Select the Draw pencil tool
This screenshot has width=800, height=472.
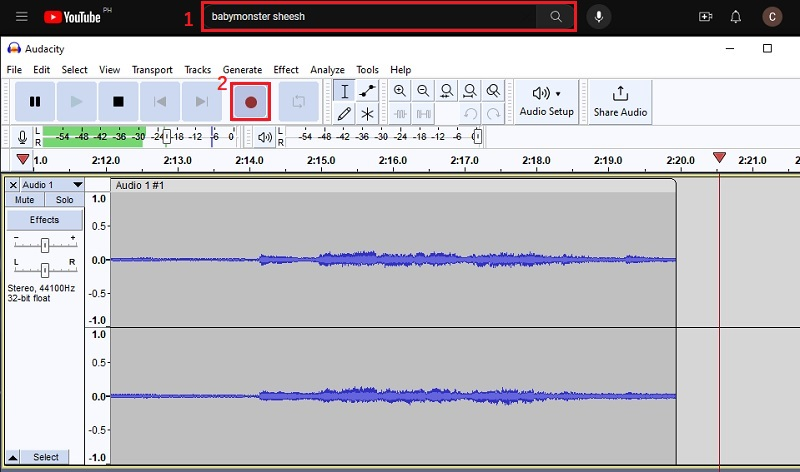(344, 113)
